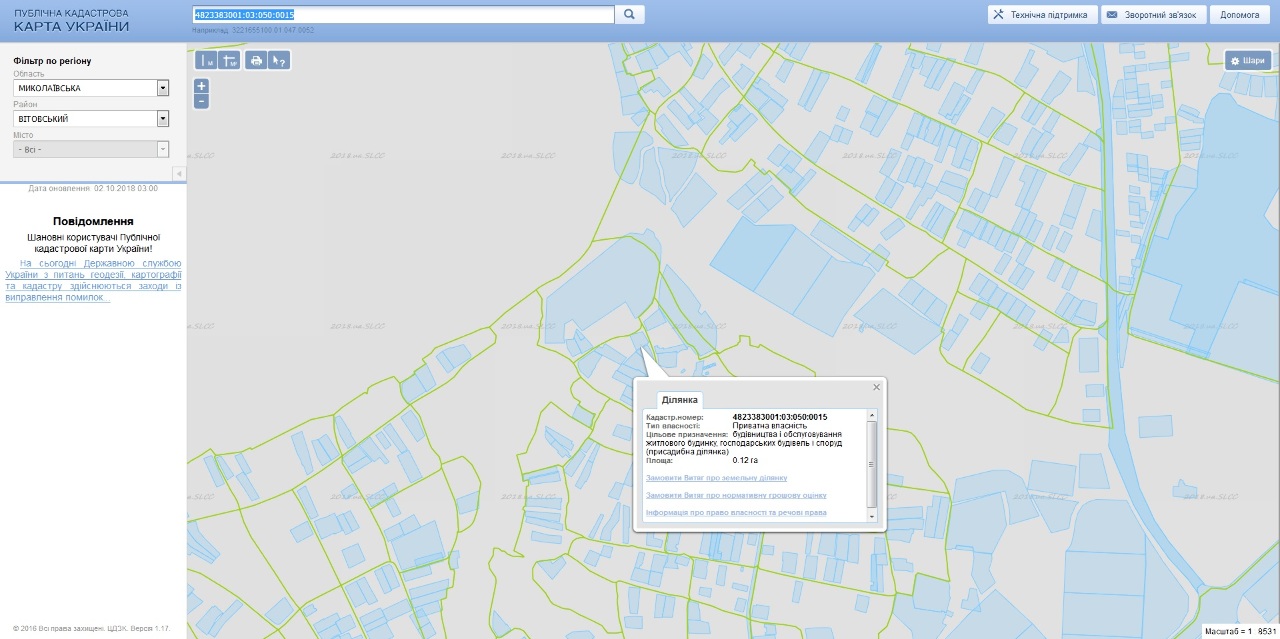
Task: Close the Ділянка info popup
Action: point(877,387)
